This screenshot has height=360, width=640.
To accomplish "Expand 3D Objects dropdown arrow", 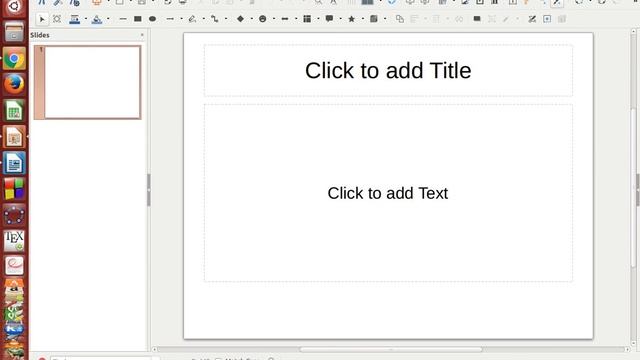I will [x=385, y=19].
